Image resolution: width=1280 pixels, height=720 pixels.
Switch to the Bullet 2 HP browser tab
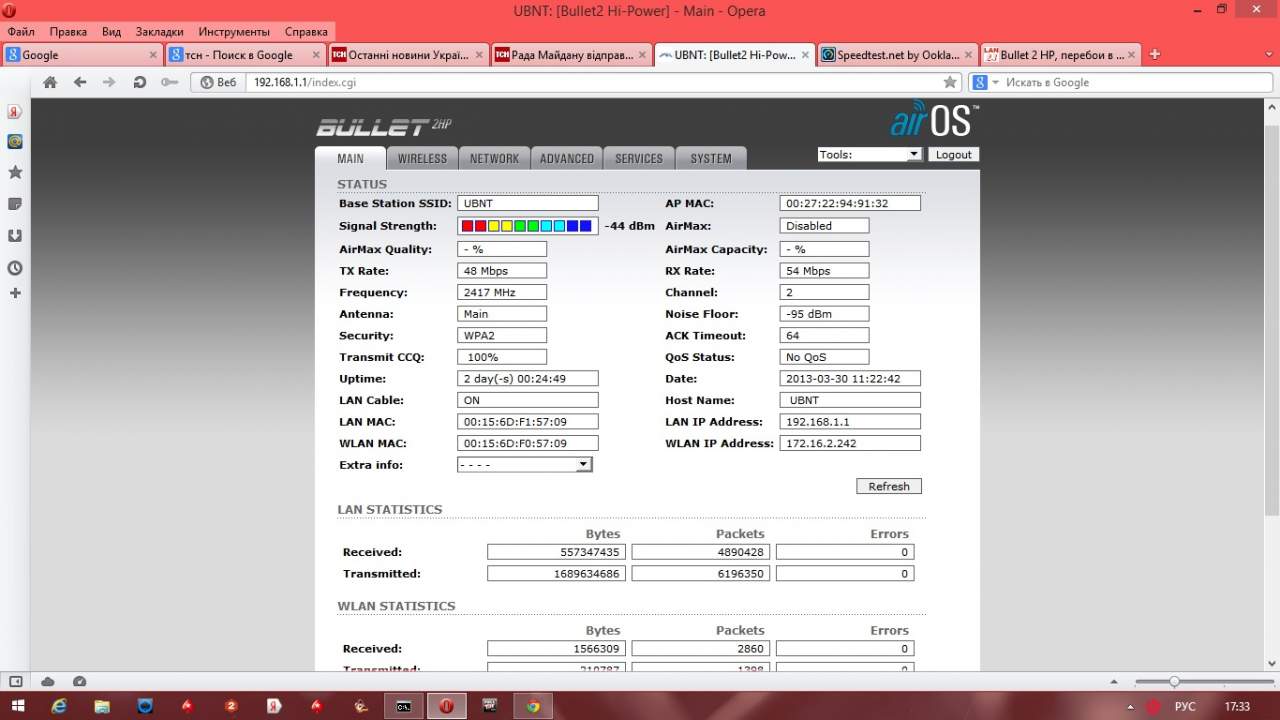[x=1061, y=55]
